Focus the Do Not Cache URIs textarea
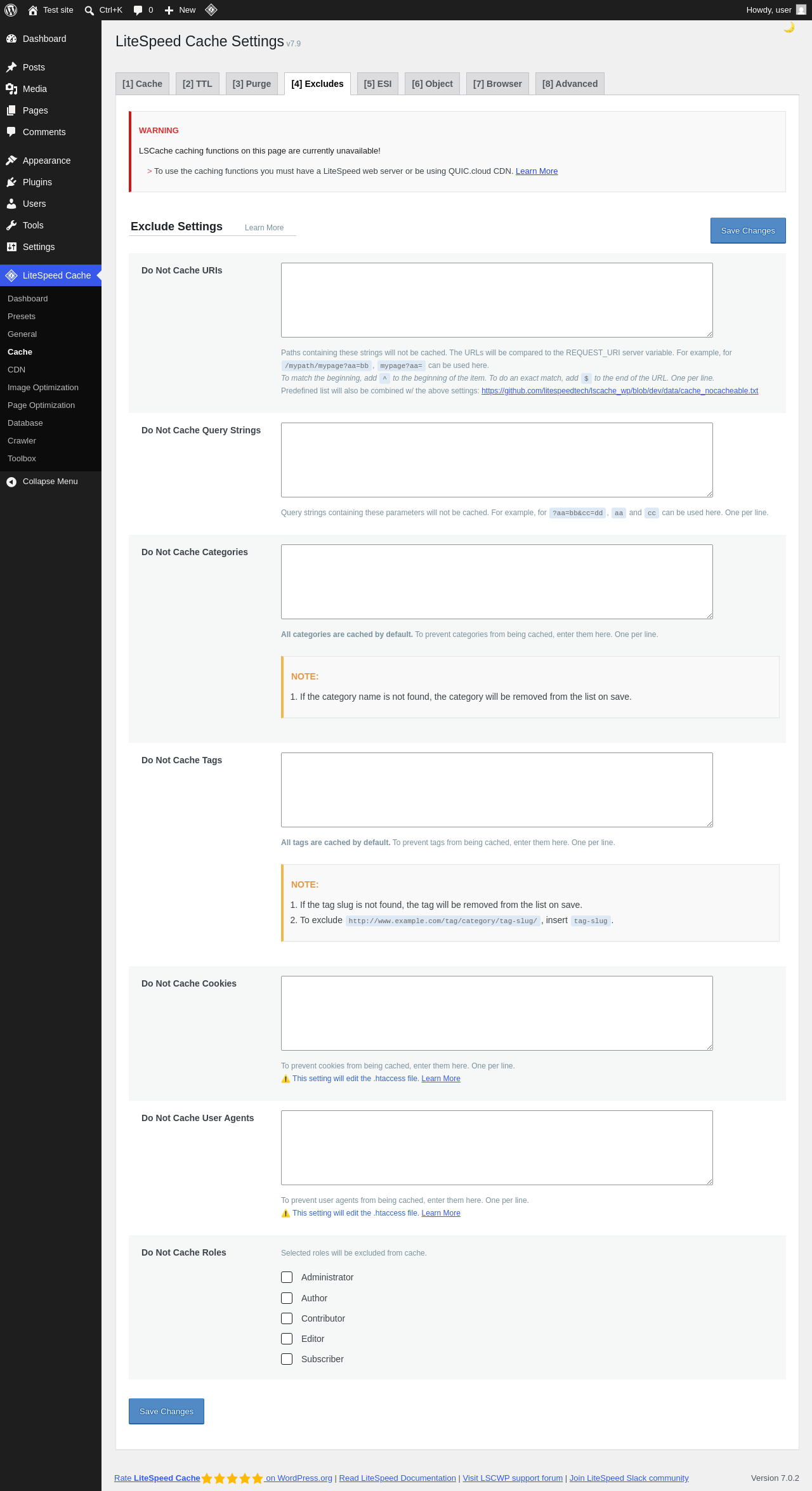 coord(497,300)
